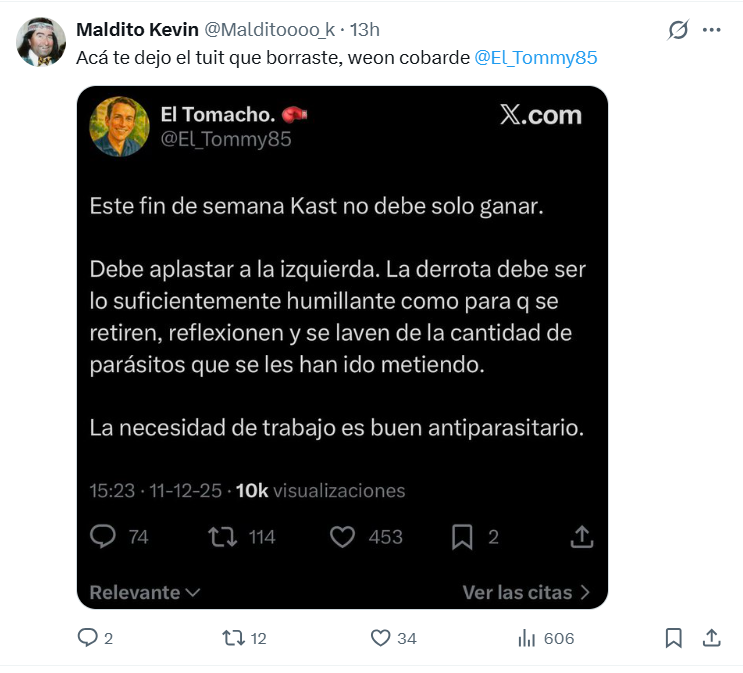Click the heart icon showing 453

point(343,537)
